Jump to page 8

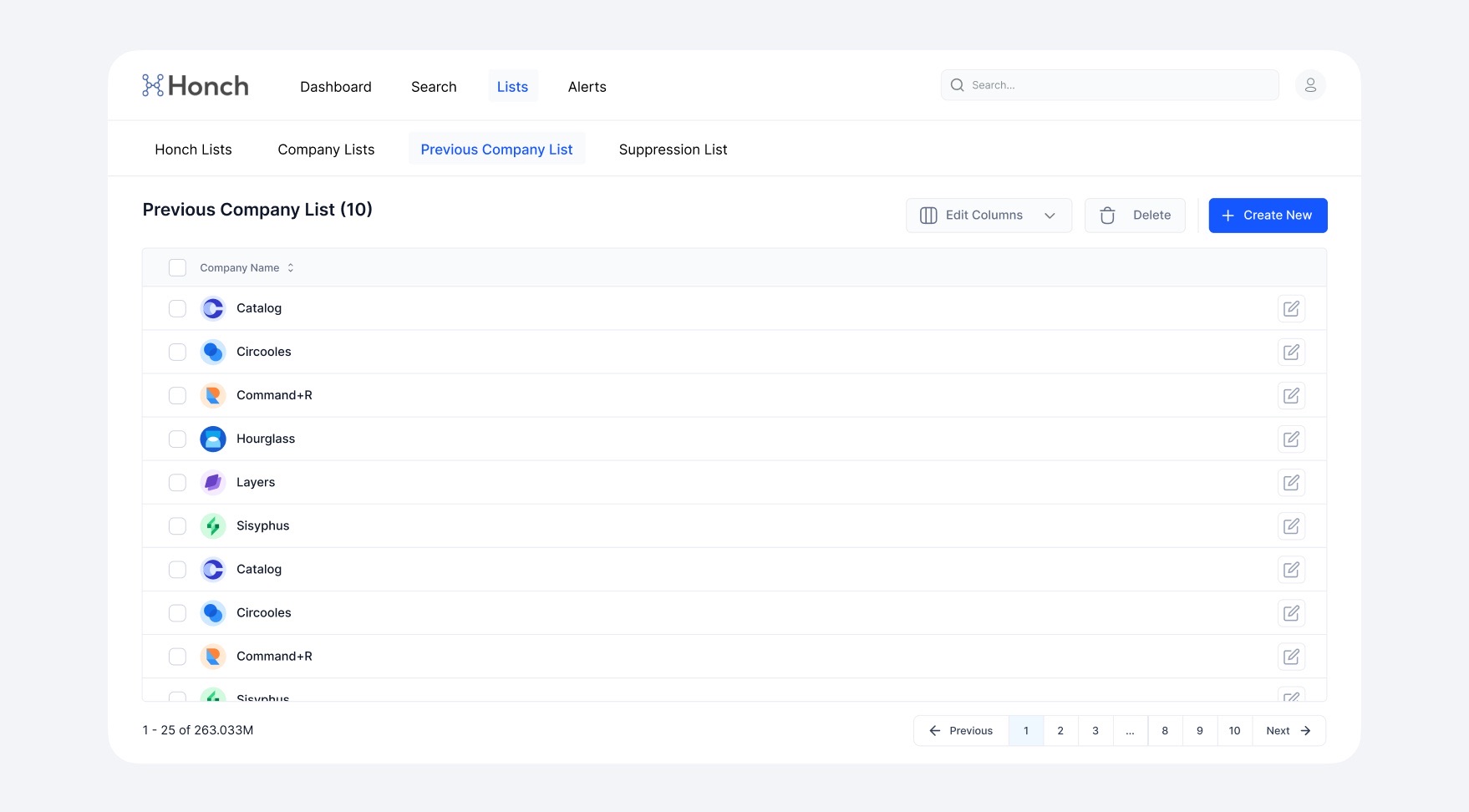[x=1165, y=731]
